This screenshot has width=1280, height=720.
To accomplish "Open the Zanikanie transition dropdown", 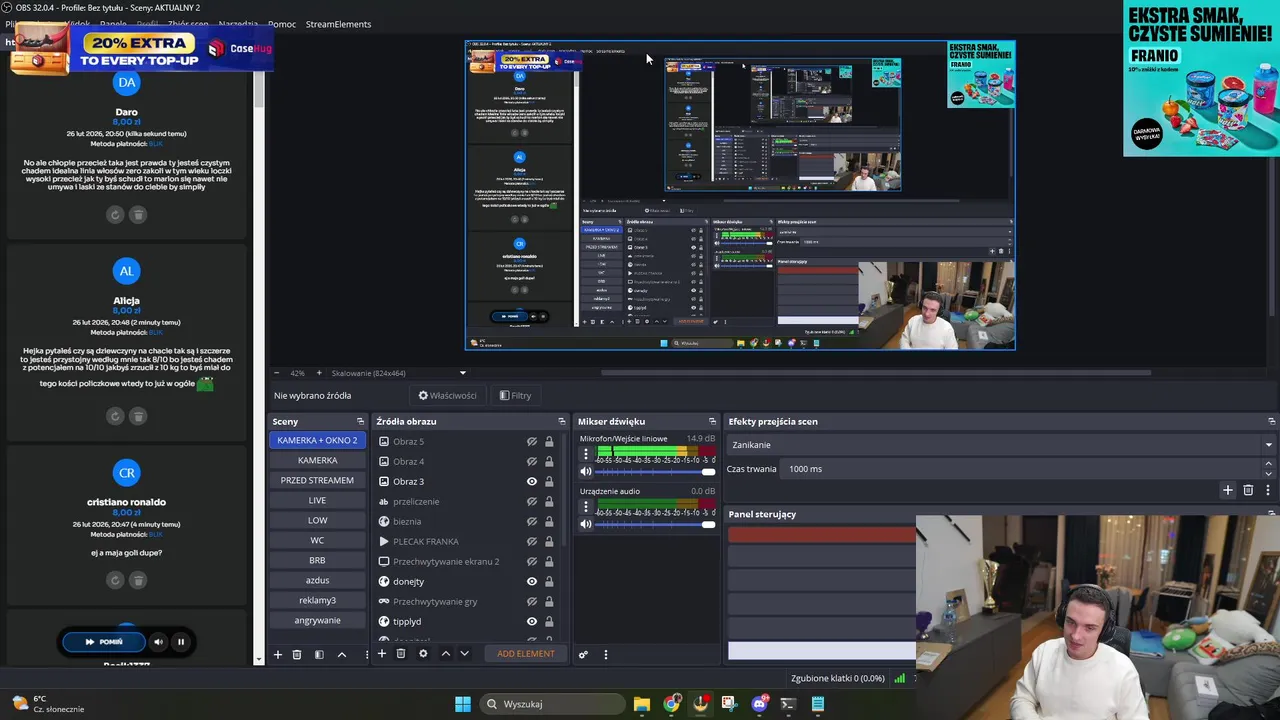I will [1001, 445].
